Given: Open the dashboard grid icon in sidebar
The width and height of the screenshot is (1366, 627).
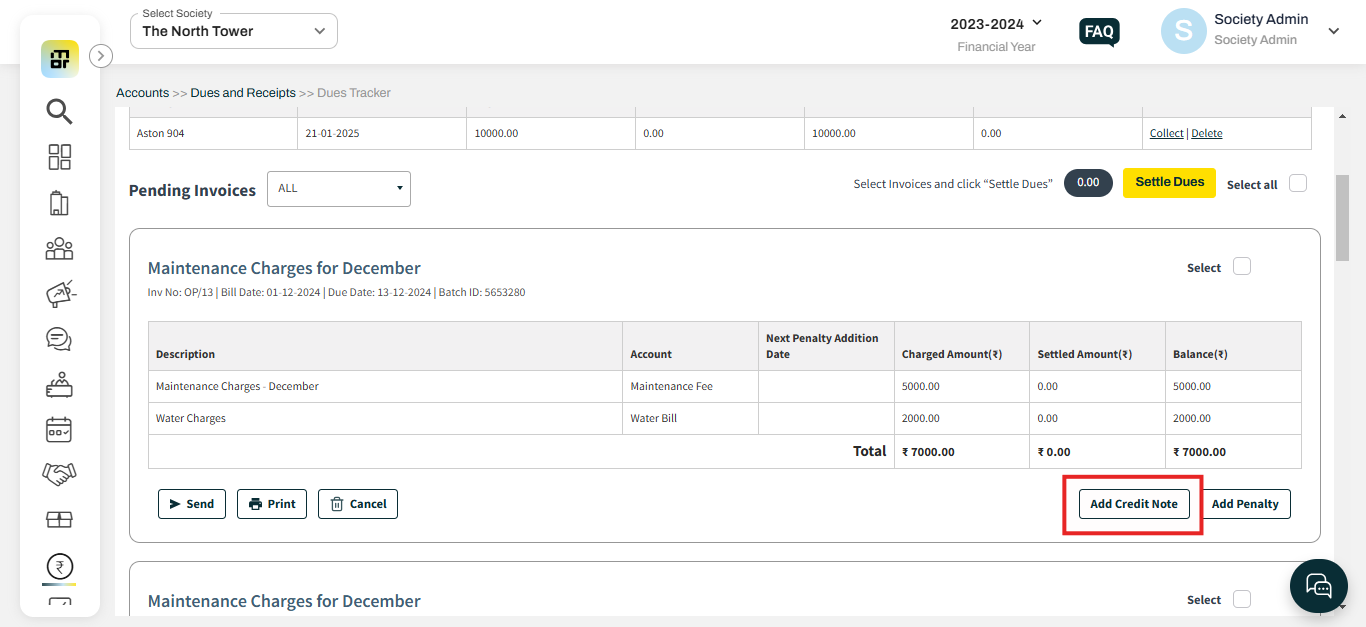Looking at the screenshot, I should [59, 157].
